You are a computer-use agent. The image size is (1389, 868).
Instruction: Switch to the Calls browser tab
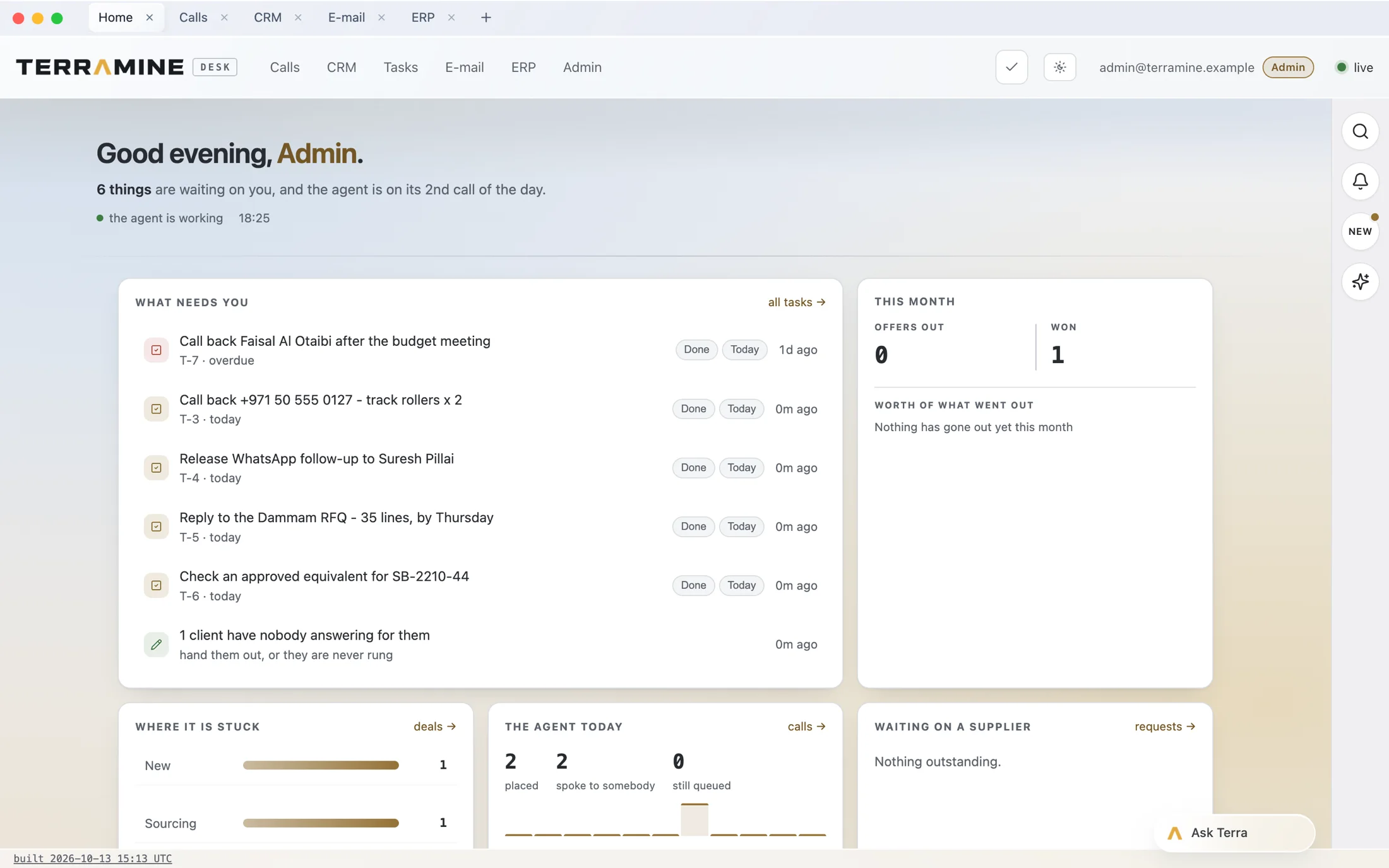point(193,18)
